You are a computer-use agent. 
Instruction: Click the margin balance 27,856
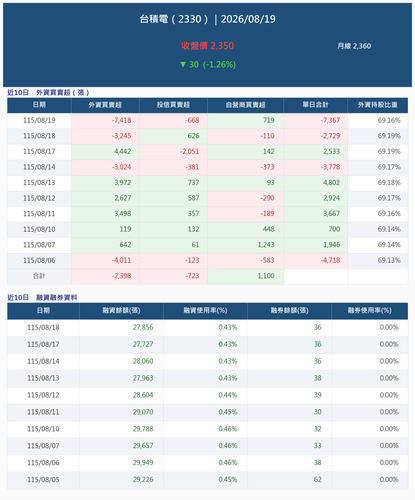pyautogui.click(x=143, y=327)
